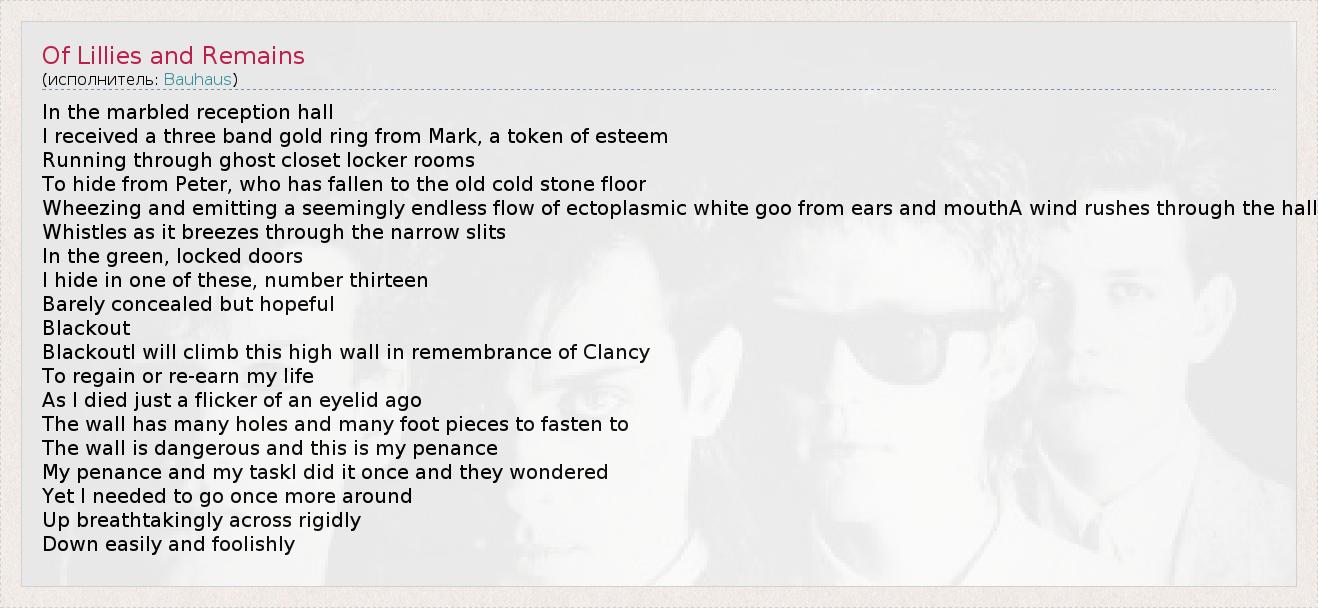Click the line mentioning number thirteen
The image size is (1318, 608).
click(x=235, y=280)
